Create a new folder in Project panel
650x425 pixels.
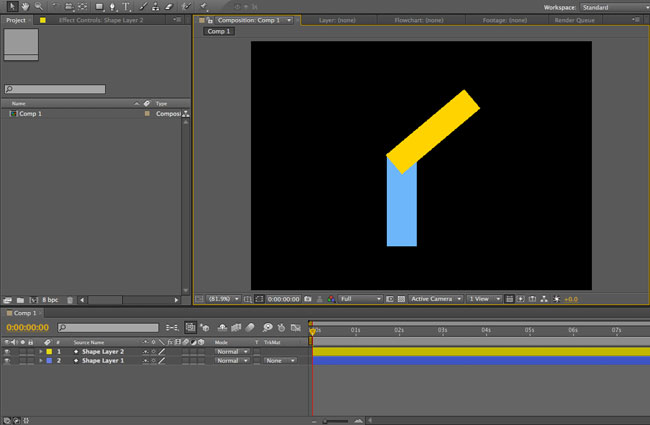tap(20, 300)
